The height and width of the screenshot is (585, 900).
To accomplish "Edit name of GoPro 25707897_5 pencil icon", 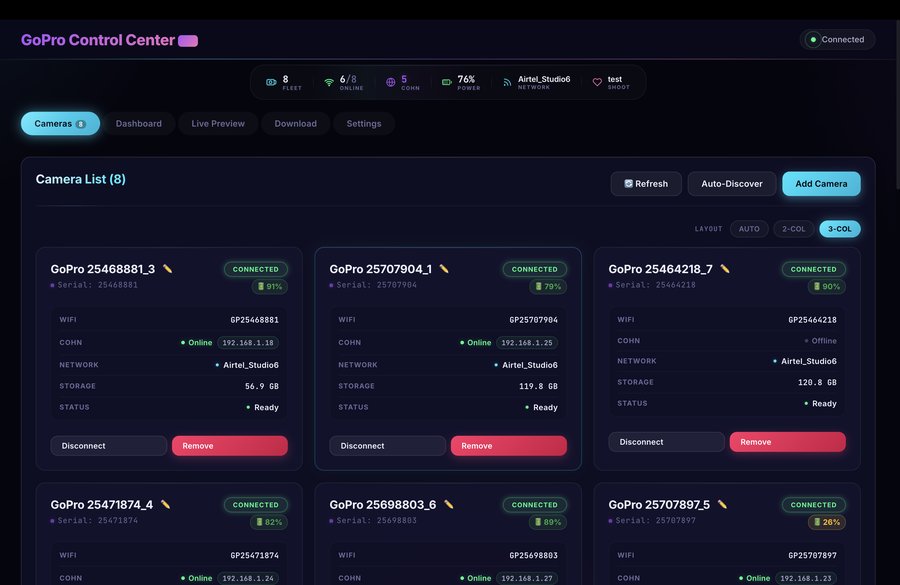I will (x=723, y=505).
